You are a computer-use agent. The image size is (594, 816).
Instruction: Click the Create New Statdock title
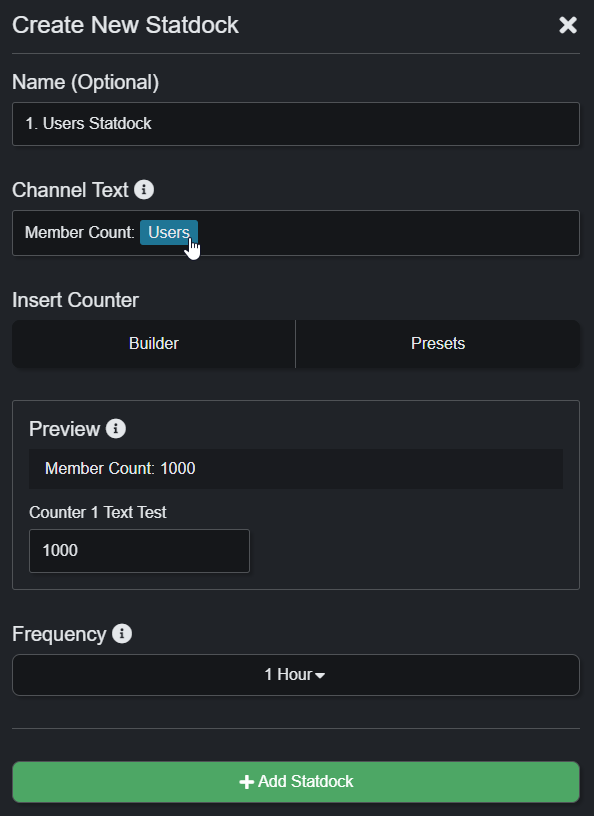pyautogui.click(x=125, y=25)
